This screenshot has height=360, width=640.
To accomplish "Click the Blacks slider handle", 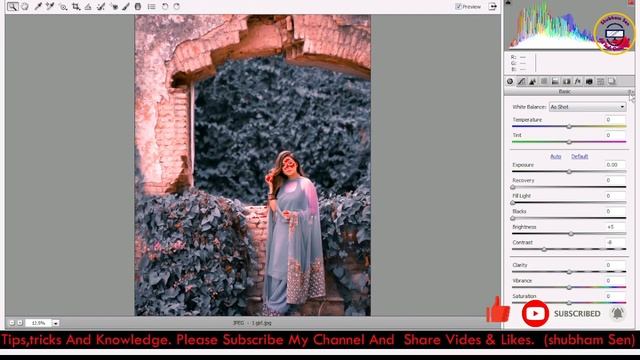I will [513, 218].
